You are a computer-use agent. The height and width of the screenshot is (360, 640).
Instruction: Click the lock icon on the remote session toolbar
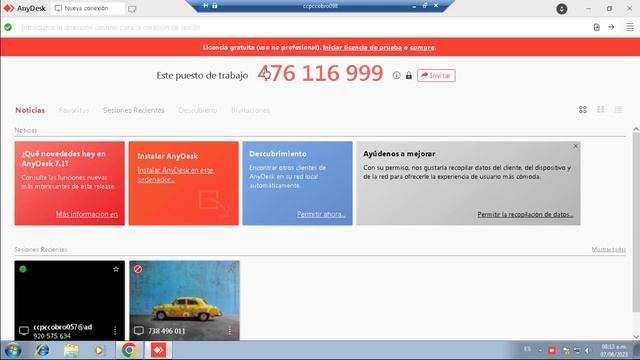point(215,5)
